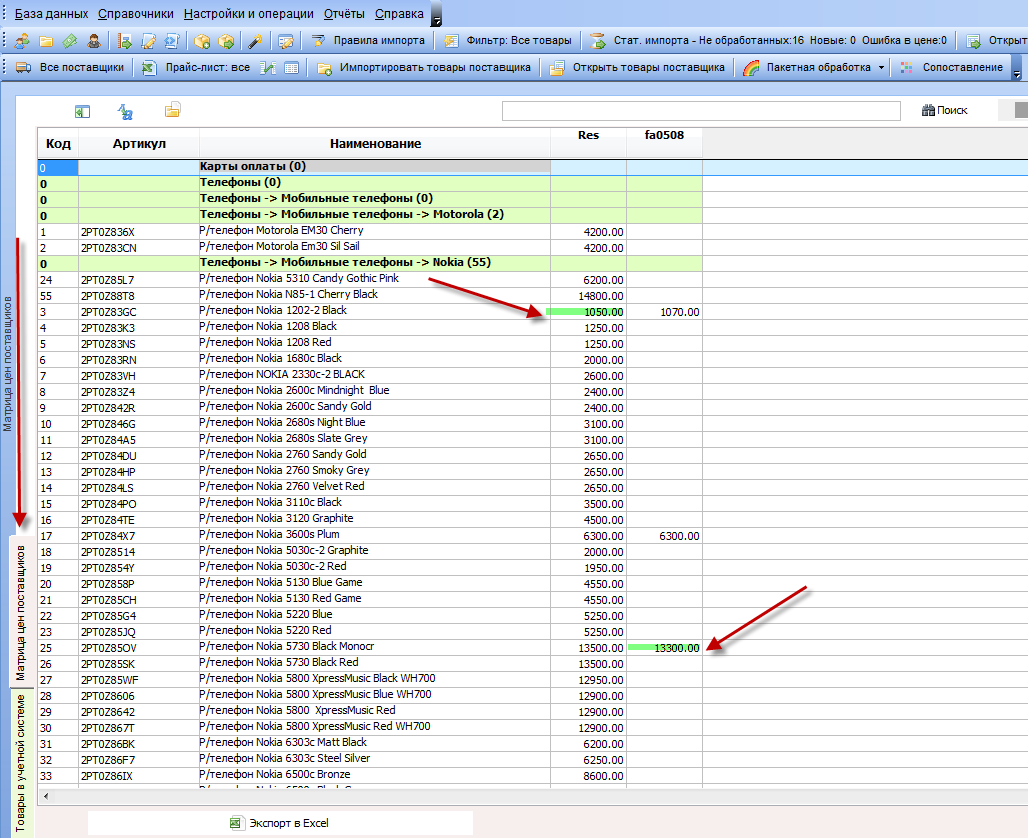Click 'Импортировать товары поставщика'
Image resolution: width=1028 pixels, height=838 pixels.
point(424,68)
